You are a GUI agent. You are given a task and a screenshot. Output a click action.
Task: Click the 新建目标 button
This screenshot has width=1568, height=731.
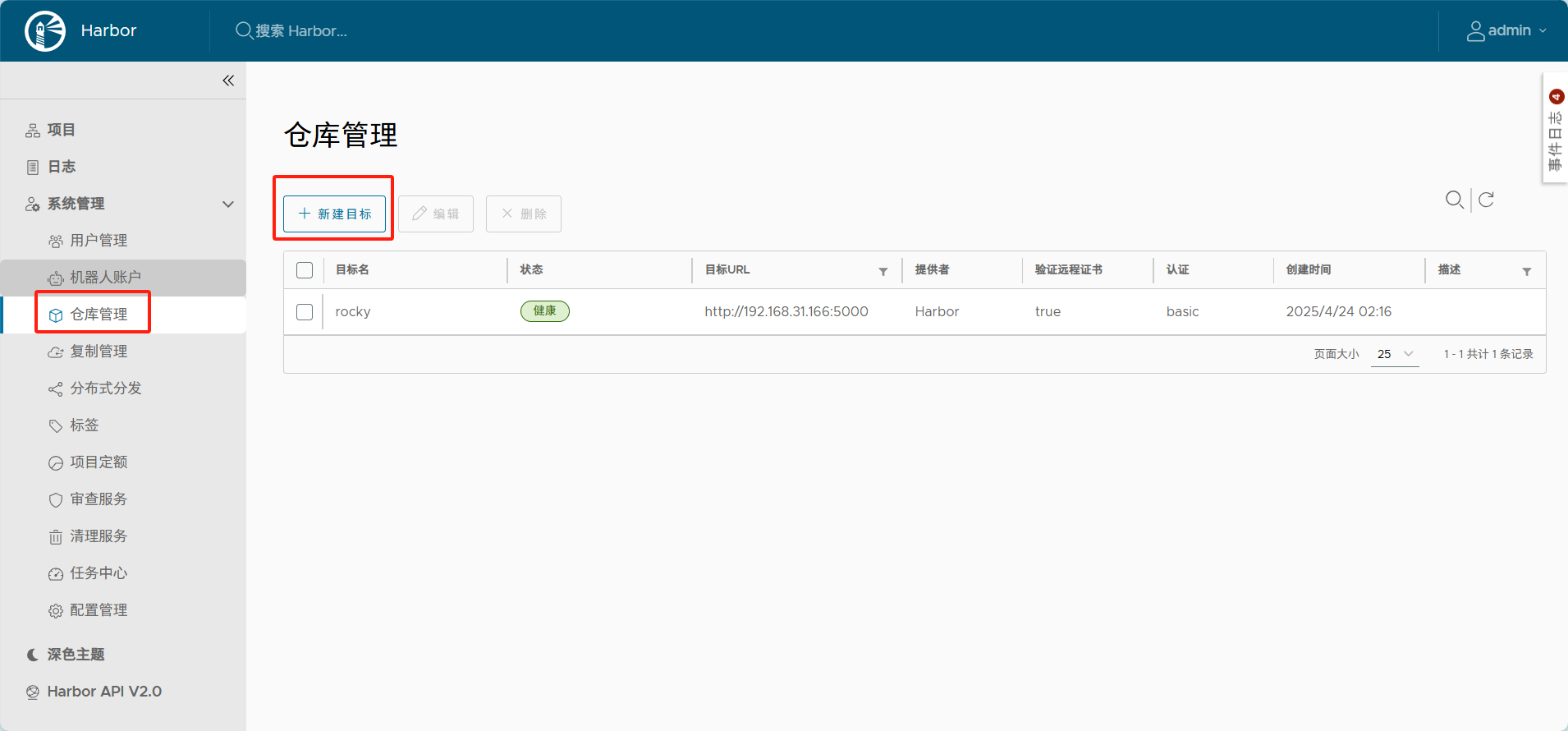pyautogui.click(x=334, y=214)
